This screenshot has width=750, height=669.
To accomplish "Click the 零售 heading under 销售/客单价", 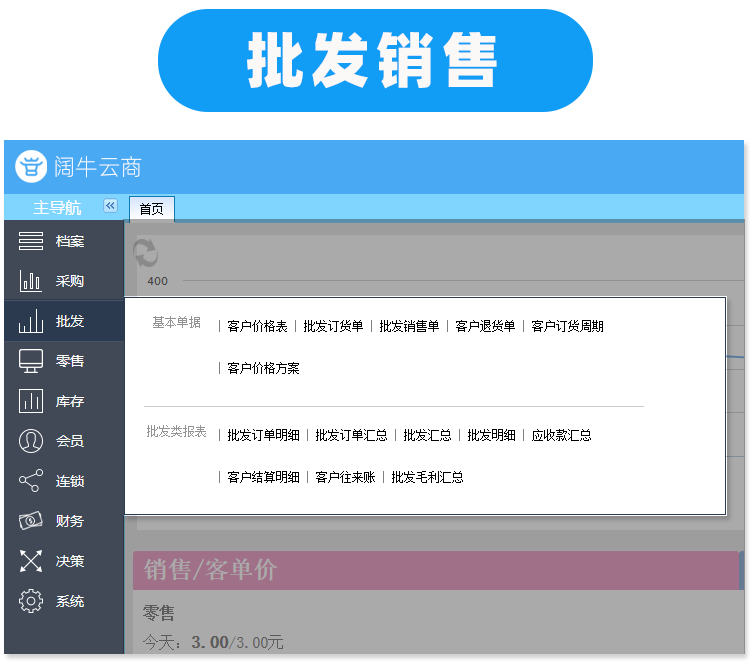I will coord(158,613).
